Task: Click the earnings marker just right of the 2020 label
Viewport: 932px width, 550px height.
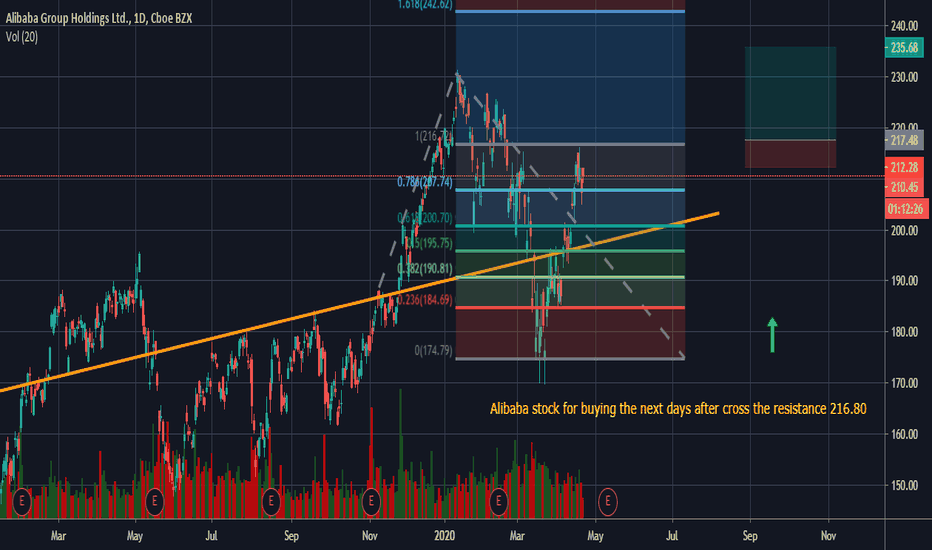Action: (x=498, y=501)
